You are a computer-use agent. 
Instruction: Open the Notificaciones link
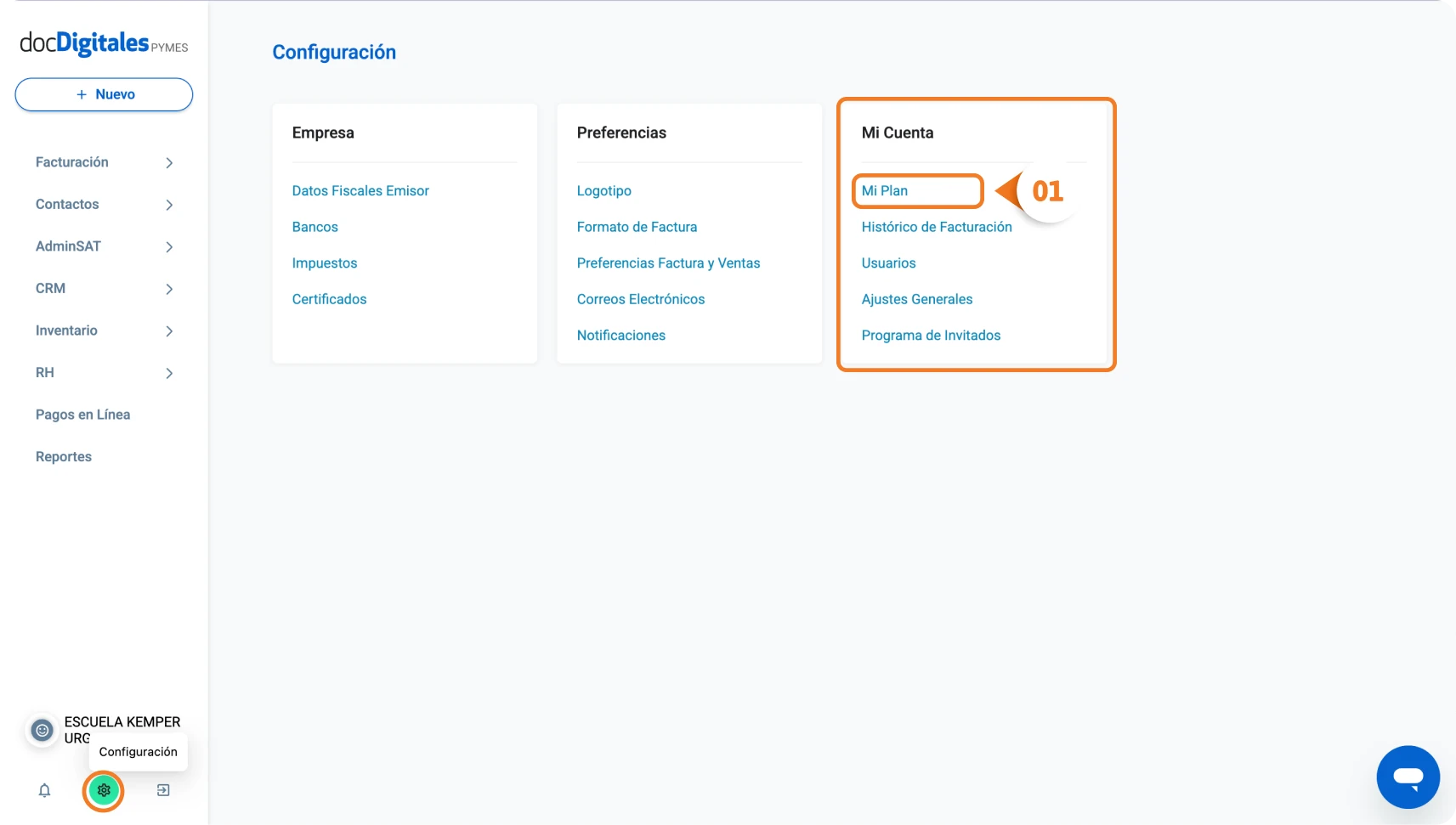621,336
